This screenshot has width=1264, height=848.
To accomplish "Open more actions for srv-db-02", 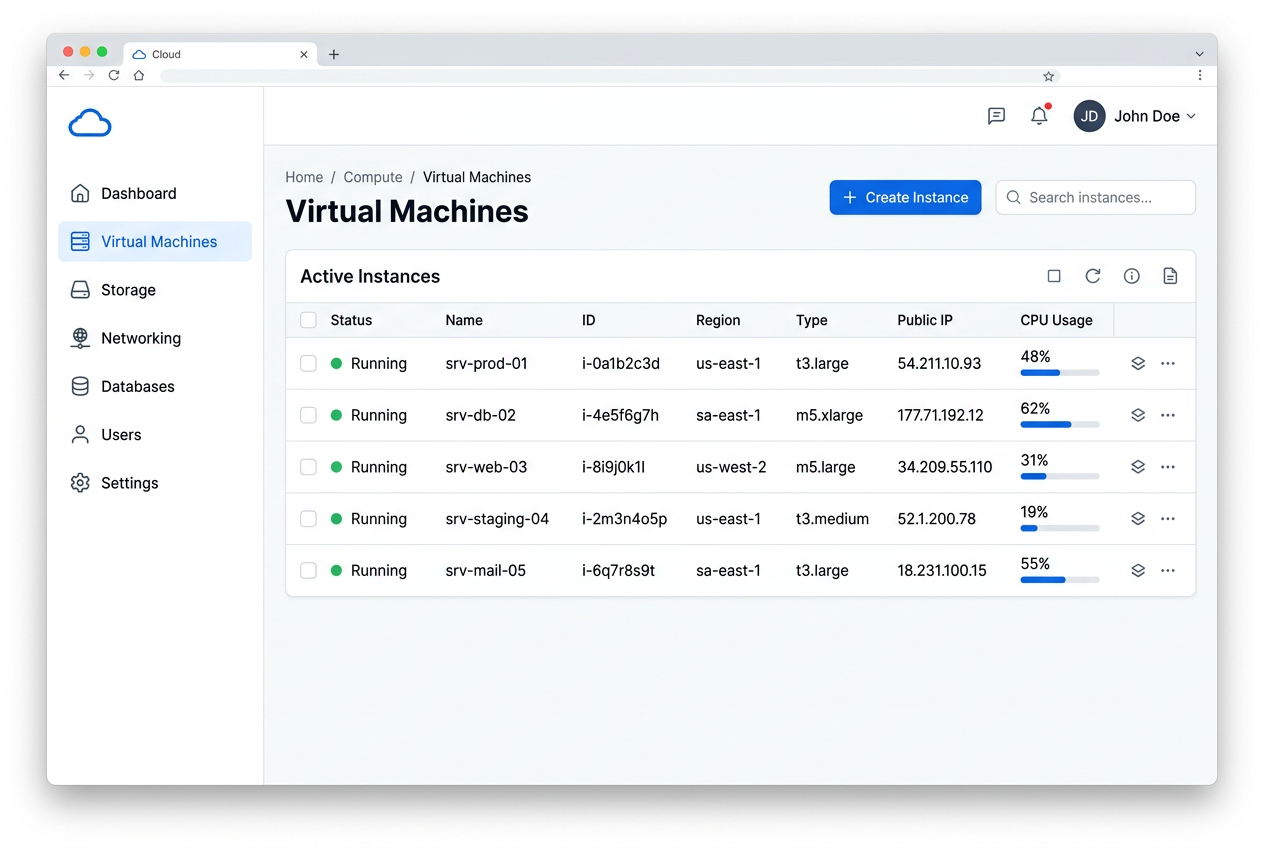I will tap(1168, 415).
